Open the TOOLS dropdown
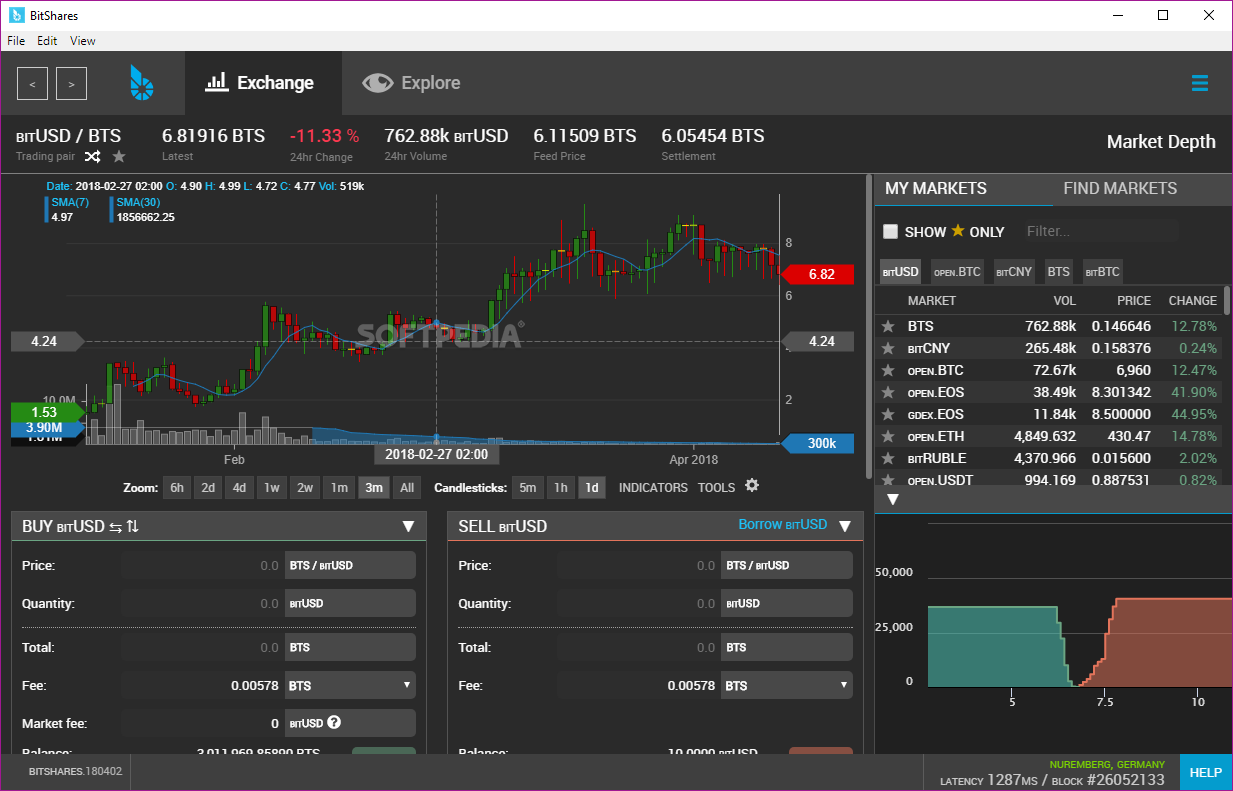1233x791 pixels. pyautogui.click(x=716, y=488)
